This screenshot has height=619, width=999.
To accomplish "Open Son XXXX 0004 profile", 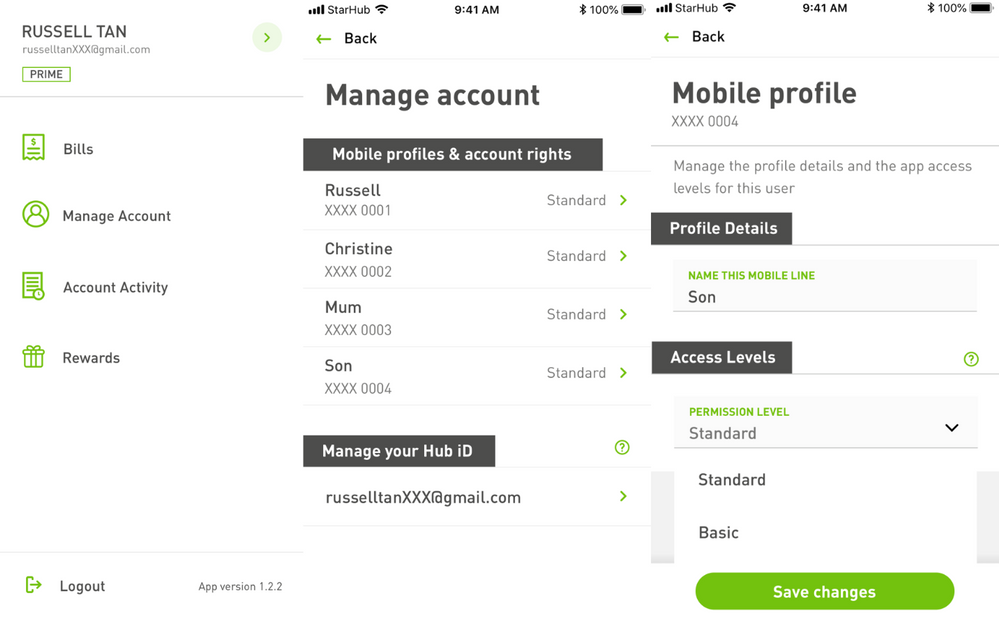I will tap(477, 376).
